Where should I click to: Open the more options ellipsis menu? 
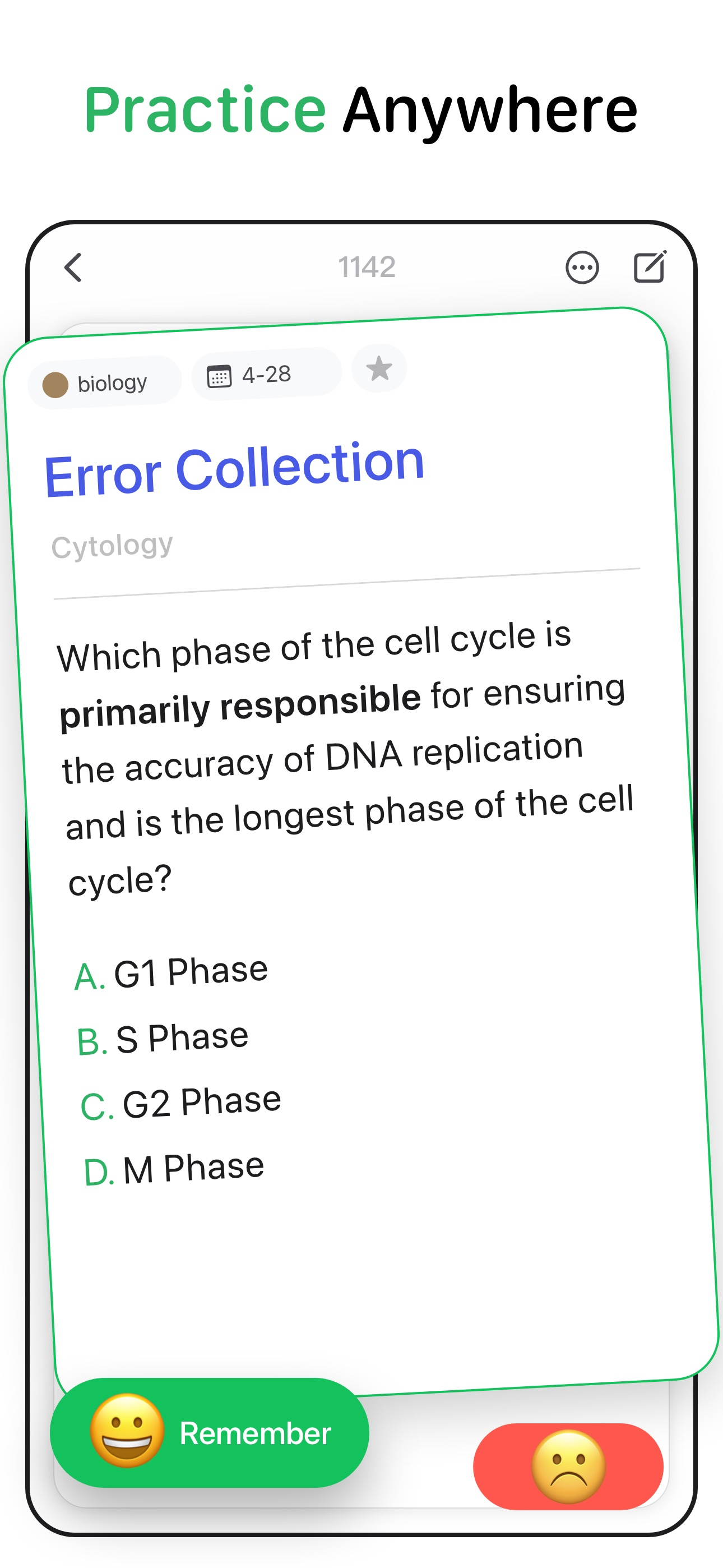click(x=582, y=267)
